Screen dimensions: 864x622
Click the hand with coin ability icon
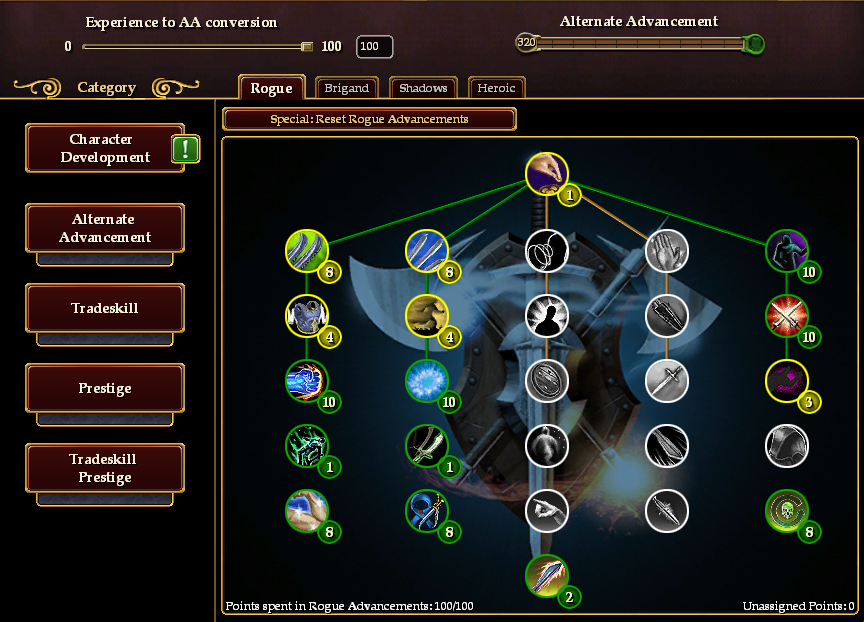click(547, 174)
